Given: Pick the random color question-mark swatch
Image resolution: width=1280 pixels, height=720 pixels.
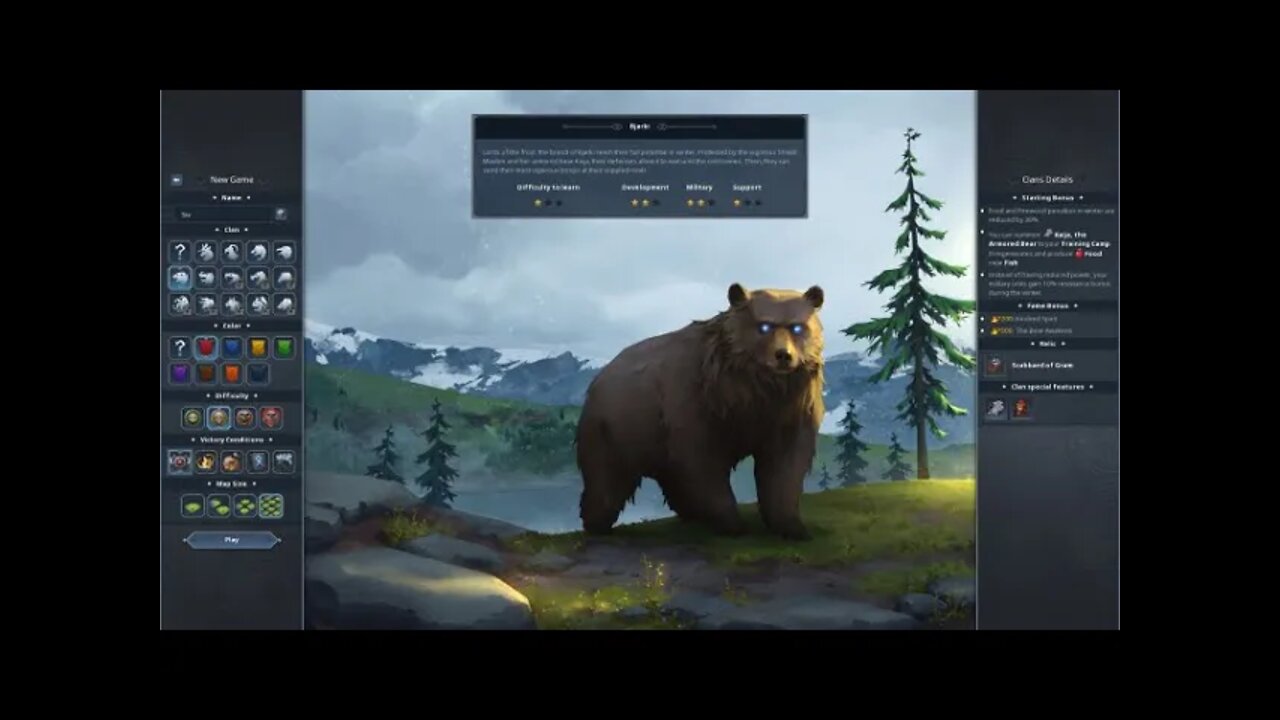Looking at the screenshot, I should point(180,347).
